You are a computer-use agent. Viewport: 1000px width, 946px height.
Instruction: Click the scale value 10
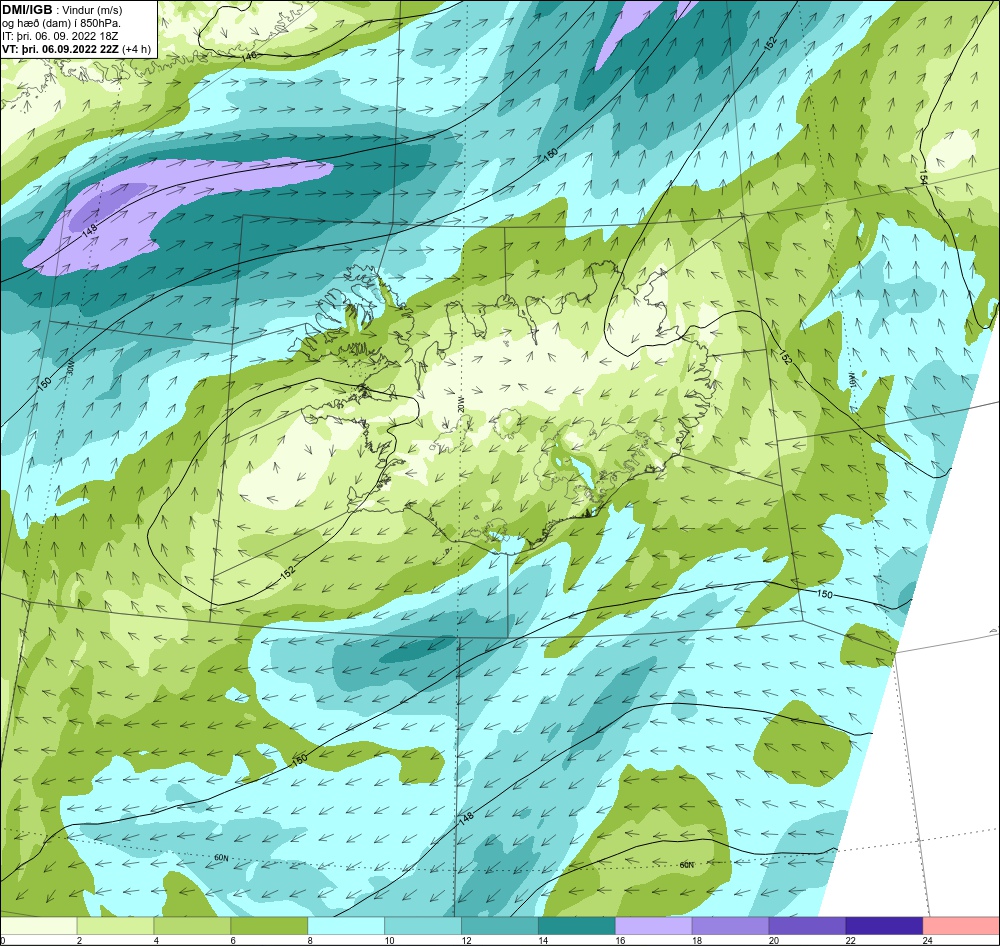(x=390, y=940)
